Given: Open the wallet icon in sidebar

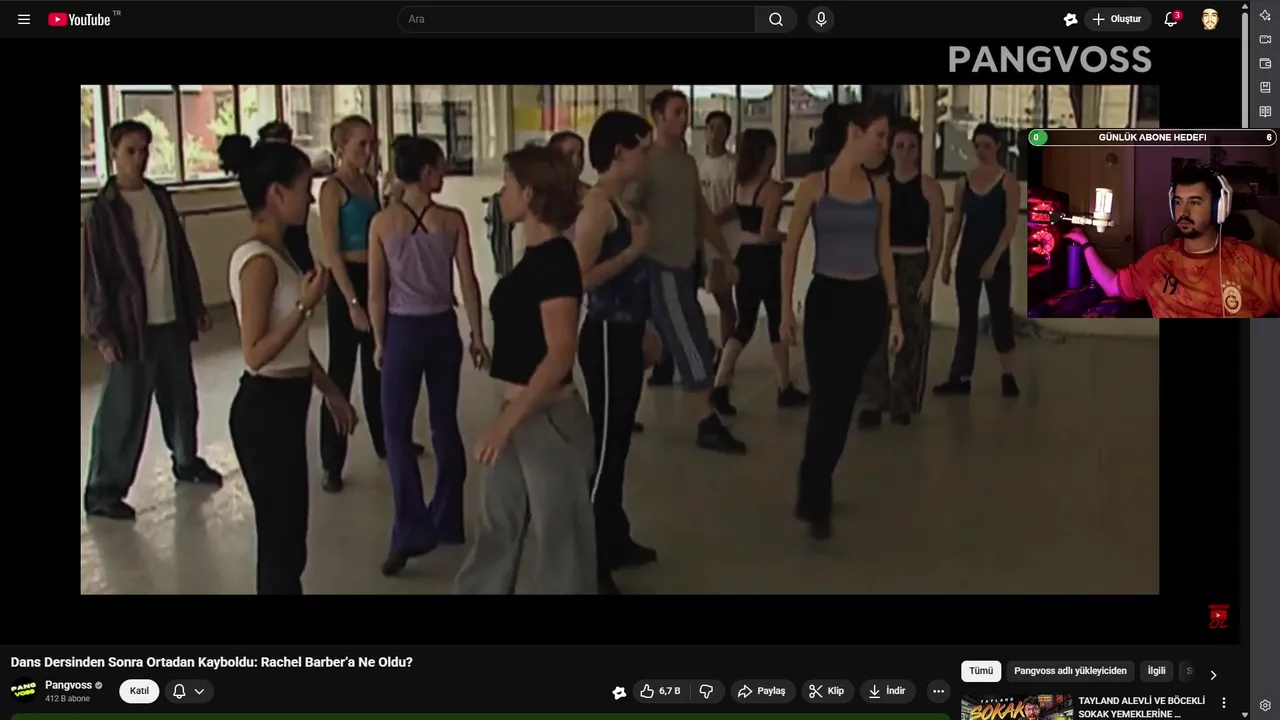Looking at the screenshot, I should point(1265,64).
